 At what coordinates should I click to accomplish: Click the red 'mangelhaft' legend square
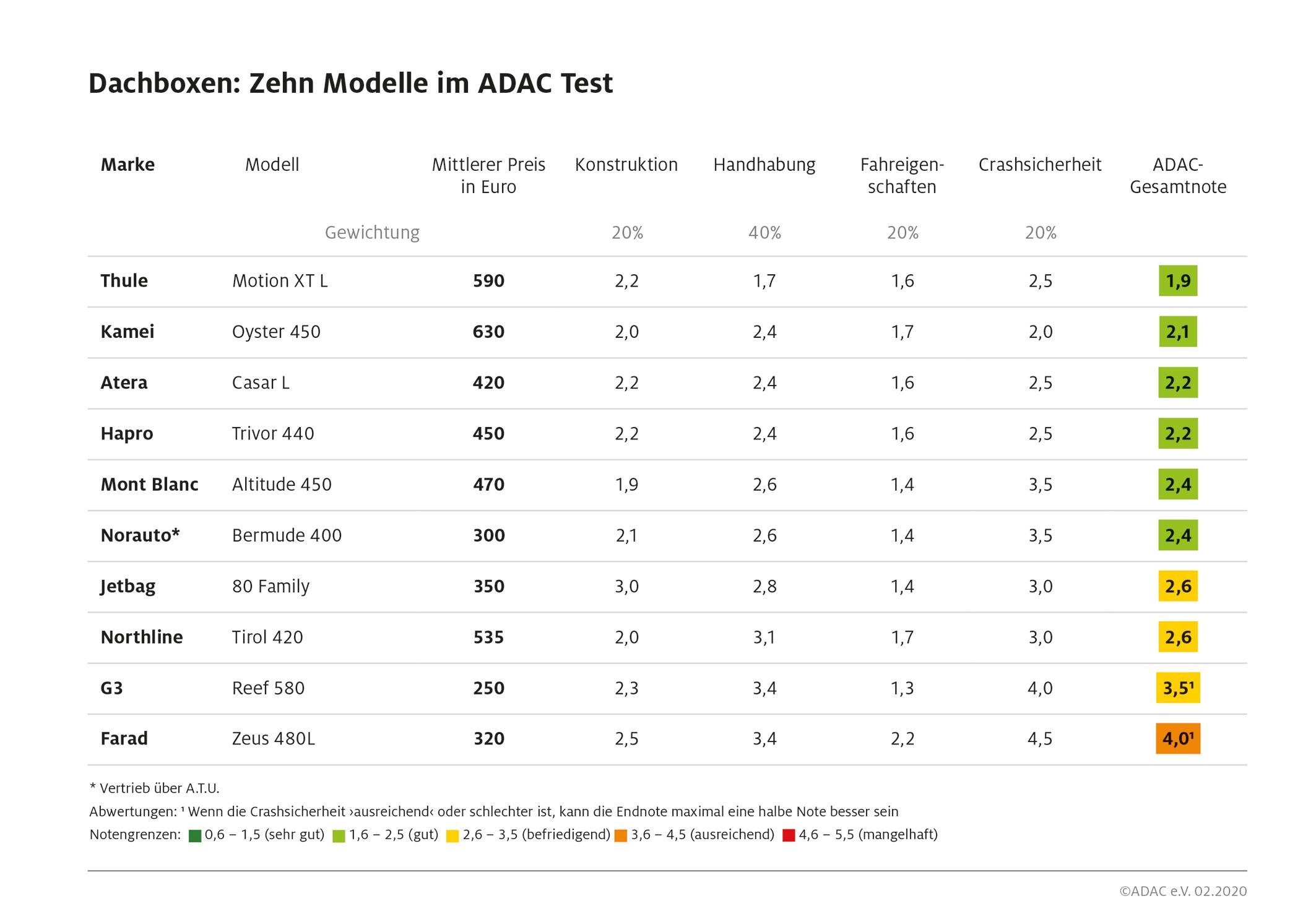click(x=789, y=836)
